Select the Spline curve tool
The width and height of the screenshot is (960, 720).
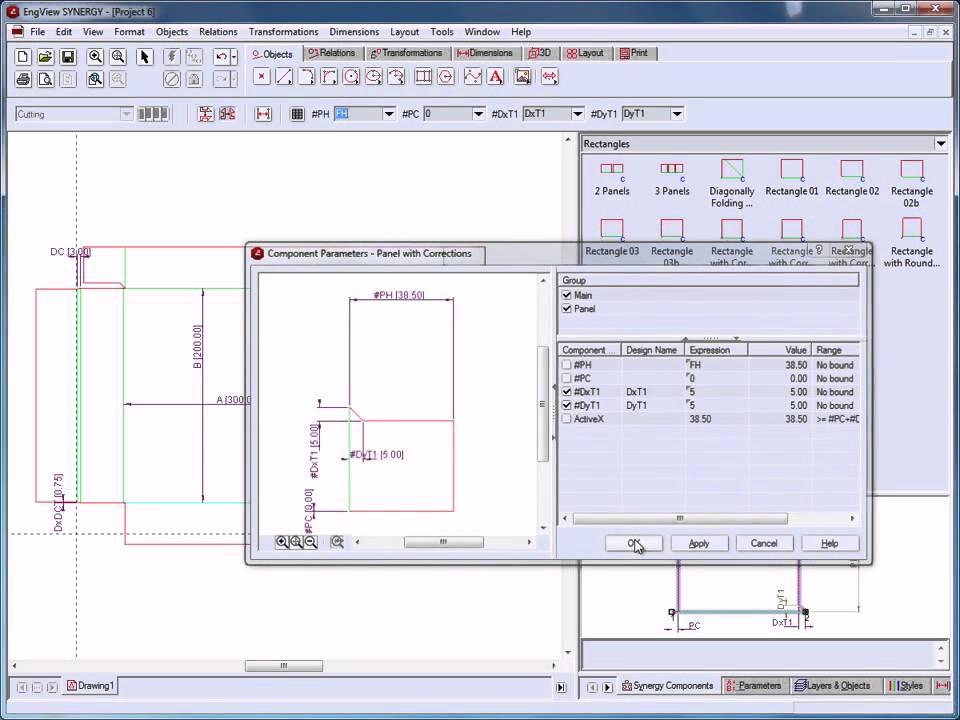click(473, 77)
